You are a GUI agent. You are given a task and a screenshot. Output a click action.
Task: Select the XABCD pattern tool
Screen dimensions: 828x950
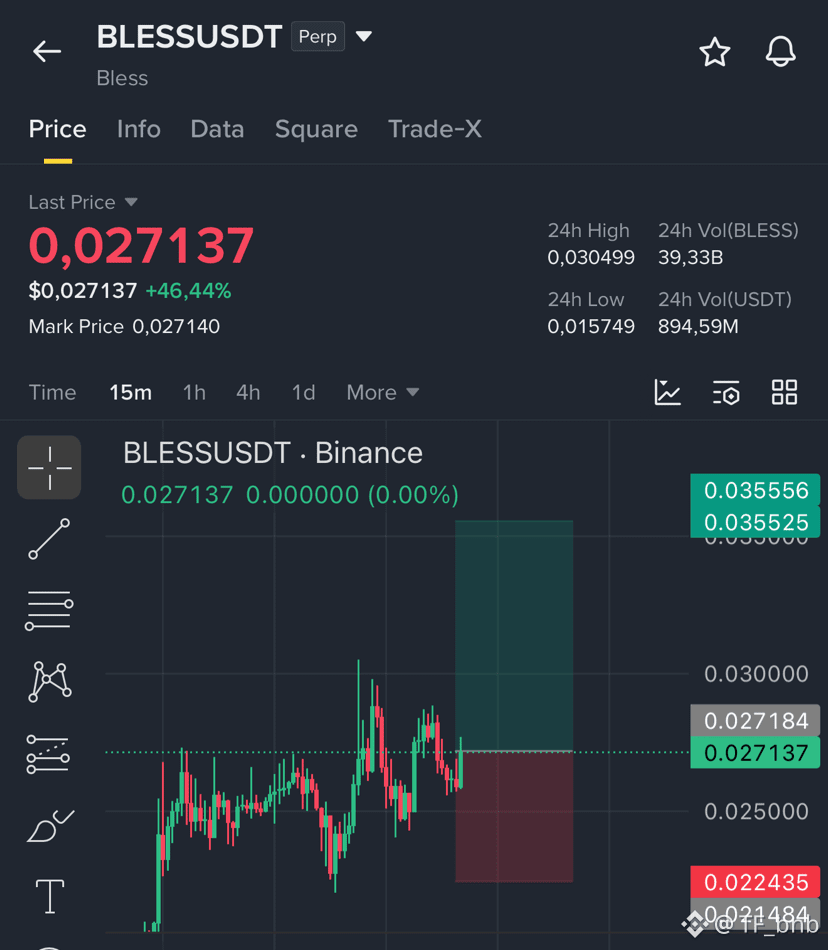[x=50, y=682]
